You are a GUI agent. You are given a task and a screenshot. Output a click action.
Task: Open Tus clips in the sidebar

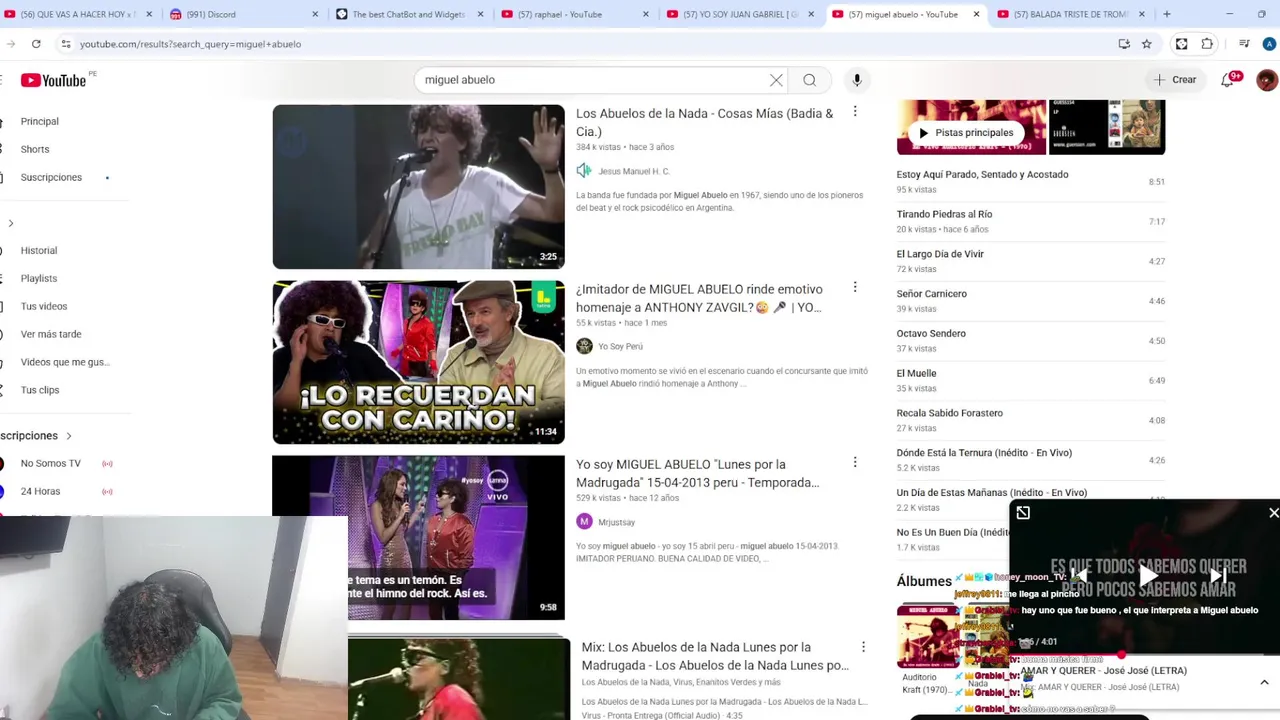(x=40, y=390)
